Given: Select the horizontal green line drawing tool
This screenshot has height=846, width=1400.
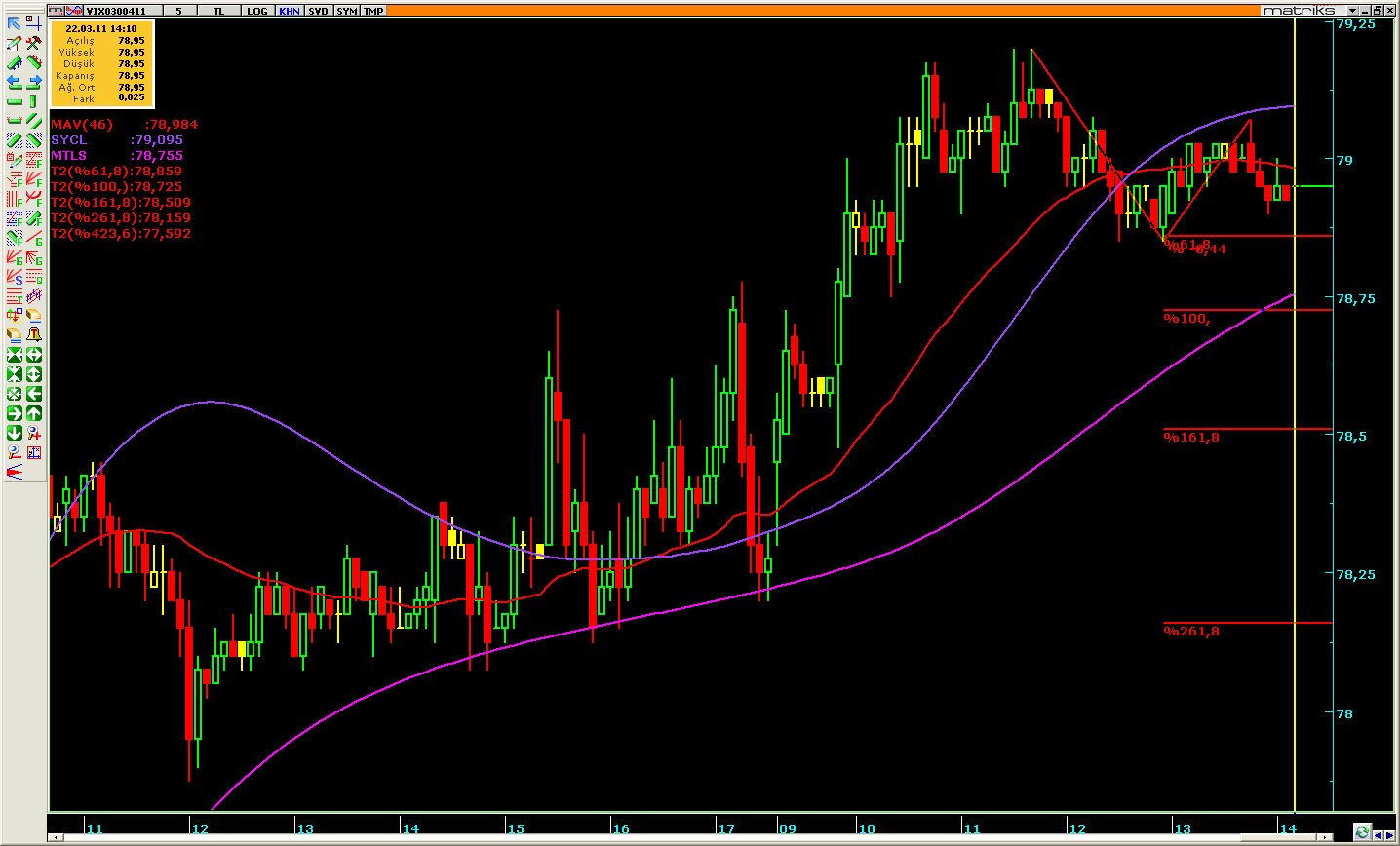Looking at the screenshot, I should point(14,101).
